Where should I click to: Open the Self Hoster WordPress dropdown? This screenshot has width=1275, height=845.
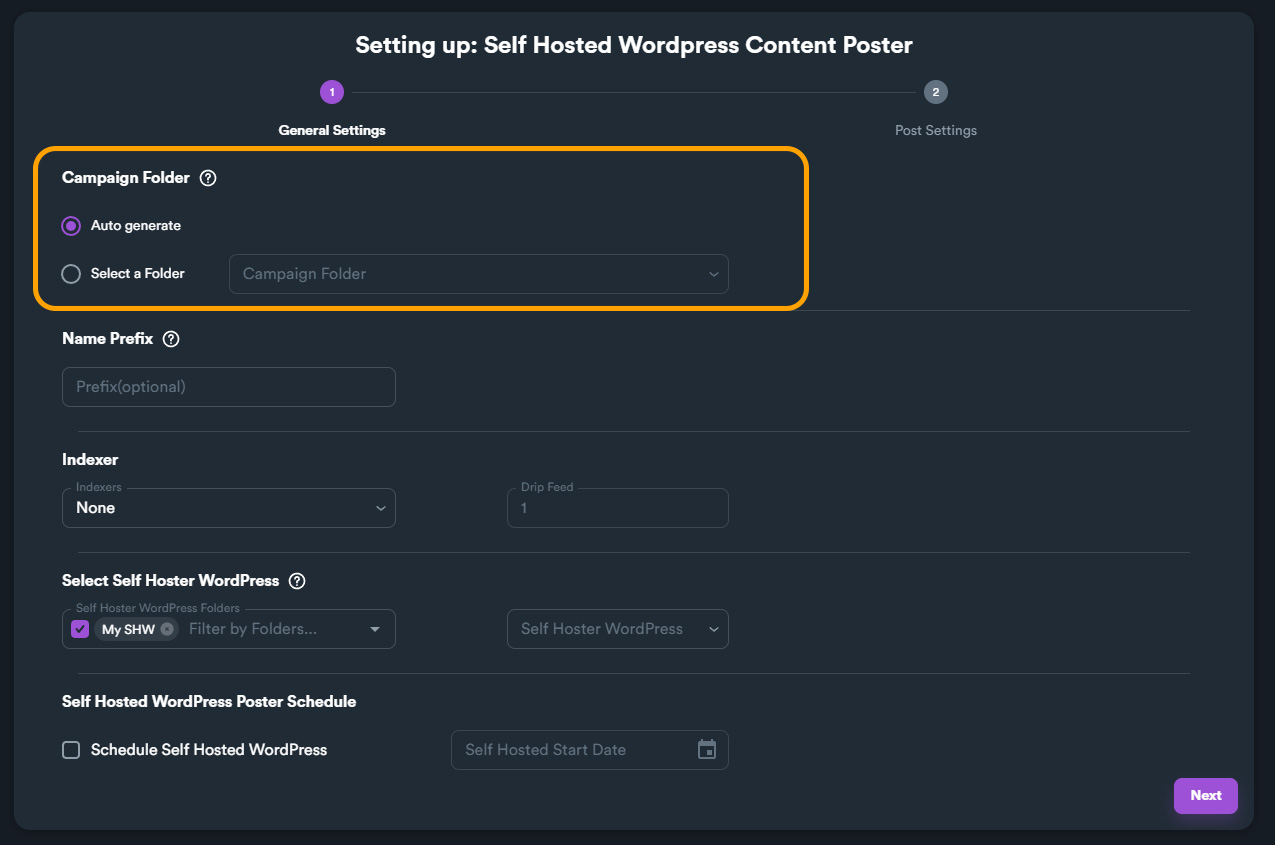click(x=617, y=629)
